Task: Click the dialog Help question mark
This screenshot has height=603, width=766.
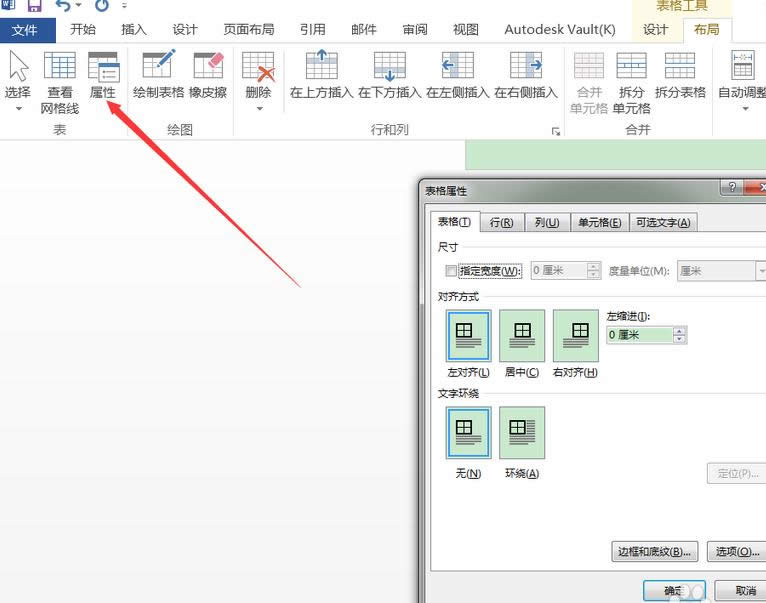Action: (732, 187)
